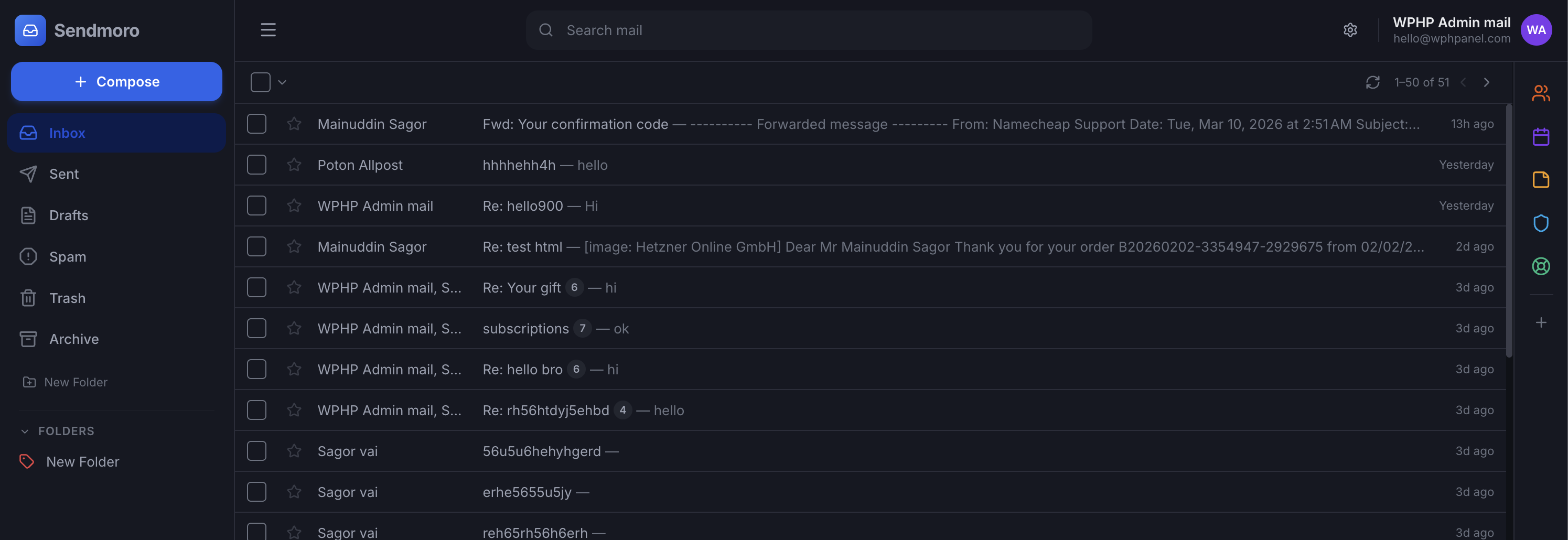Switch to the Spam folder

67,256
